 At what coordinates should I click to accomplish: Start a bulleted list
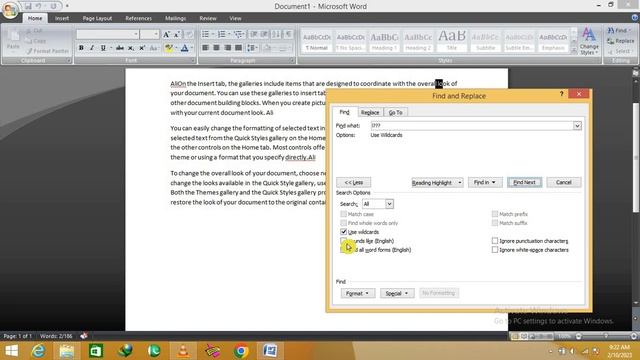click(x=206, y=34)
